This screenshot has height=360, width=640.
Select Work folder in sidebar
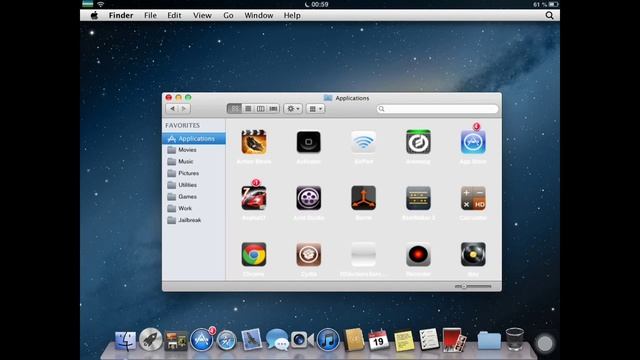tap(194, 209)
